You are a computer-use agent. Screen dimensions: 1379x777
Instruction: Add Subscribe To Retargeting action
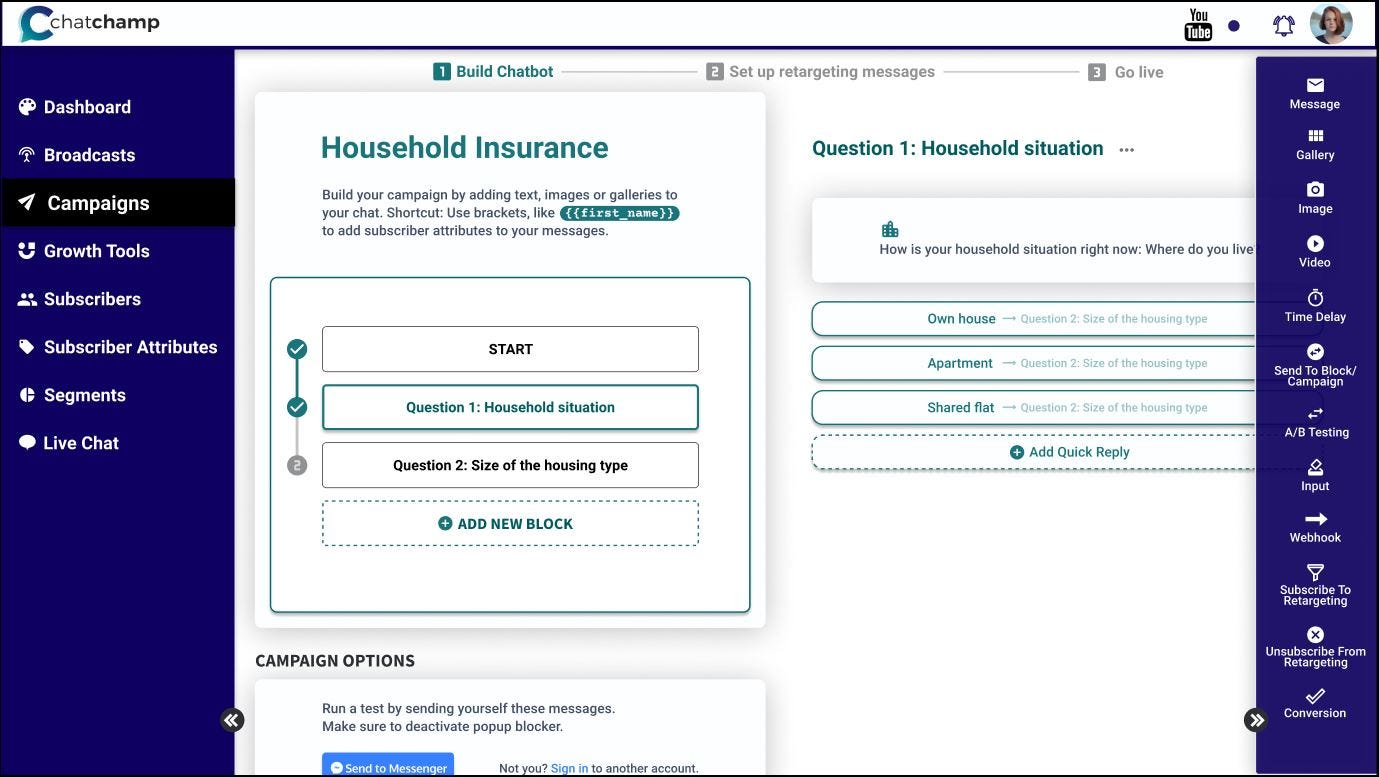click(1315, 585)
